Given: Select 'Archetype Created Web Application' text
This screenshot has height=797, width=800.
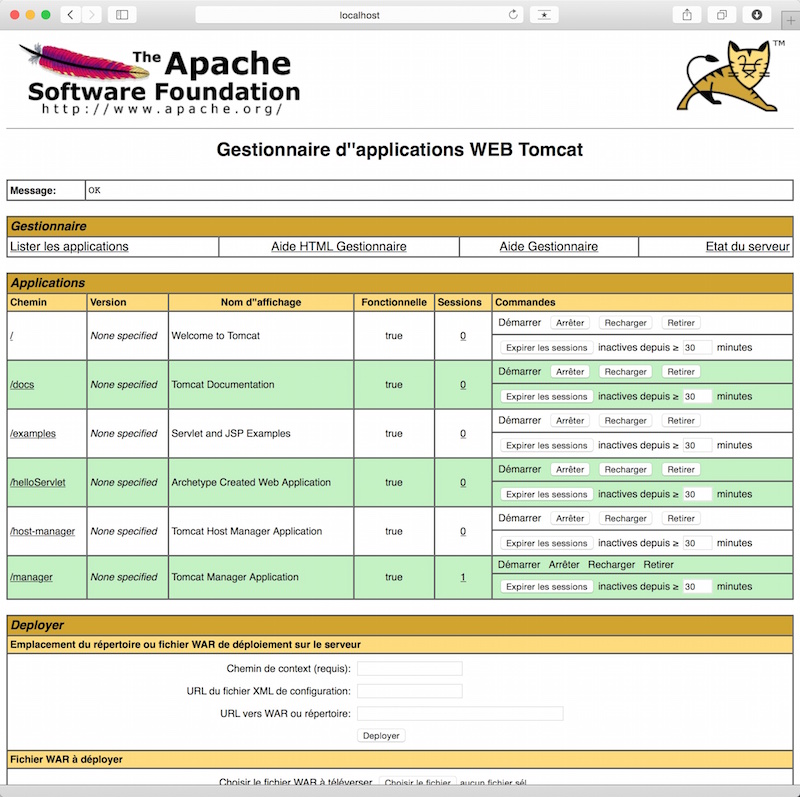Looking at the screenshot, I should (x=251, y=483).
